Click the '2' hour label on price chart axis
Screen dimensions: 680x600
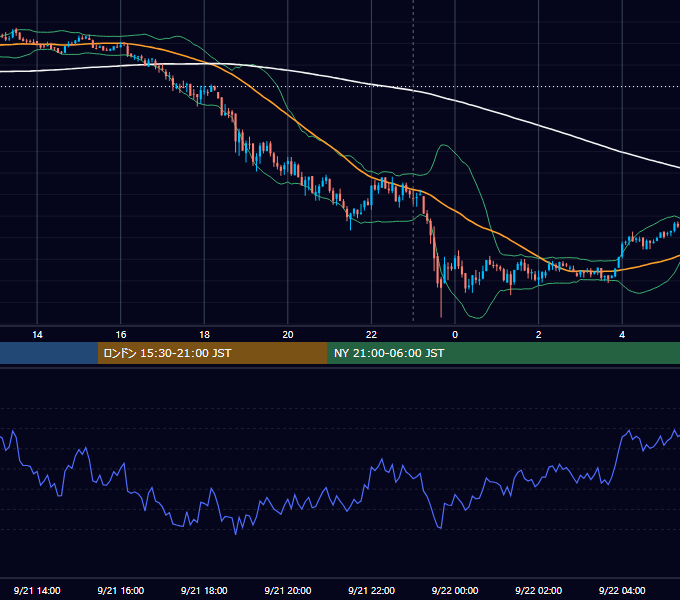pyautogui.click(x=539, y=335)
